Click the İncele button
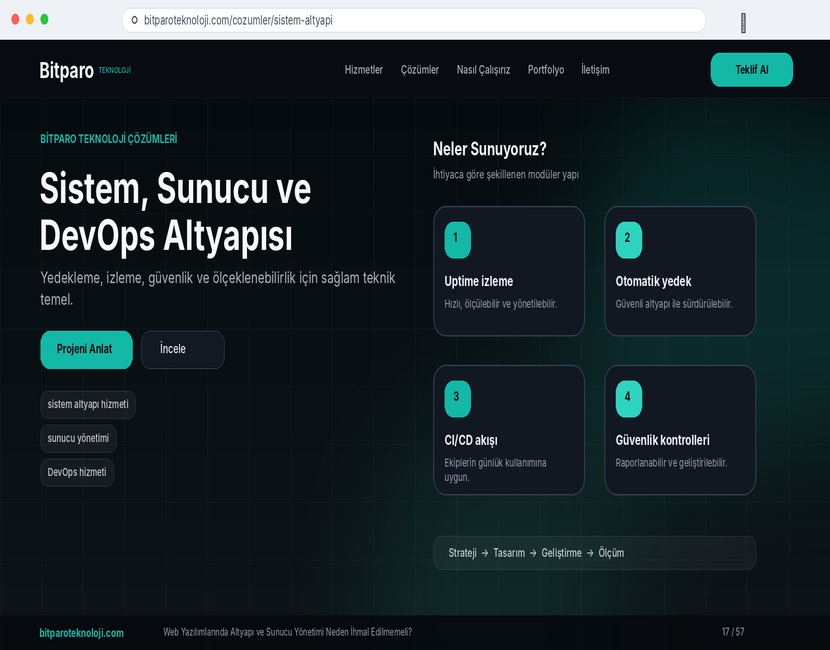Image resolution: width=830 pixels, height=650 pixels. point(183,349)
